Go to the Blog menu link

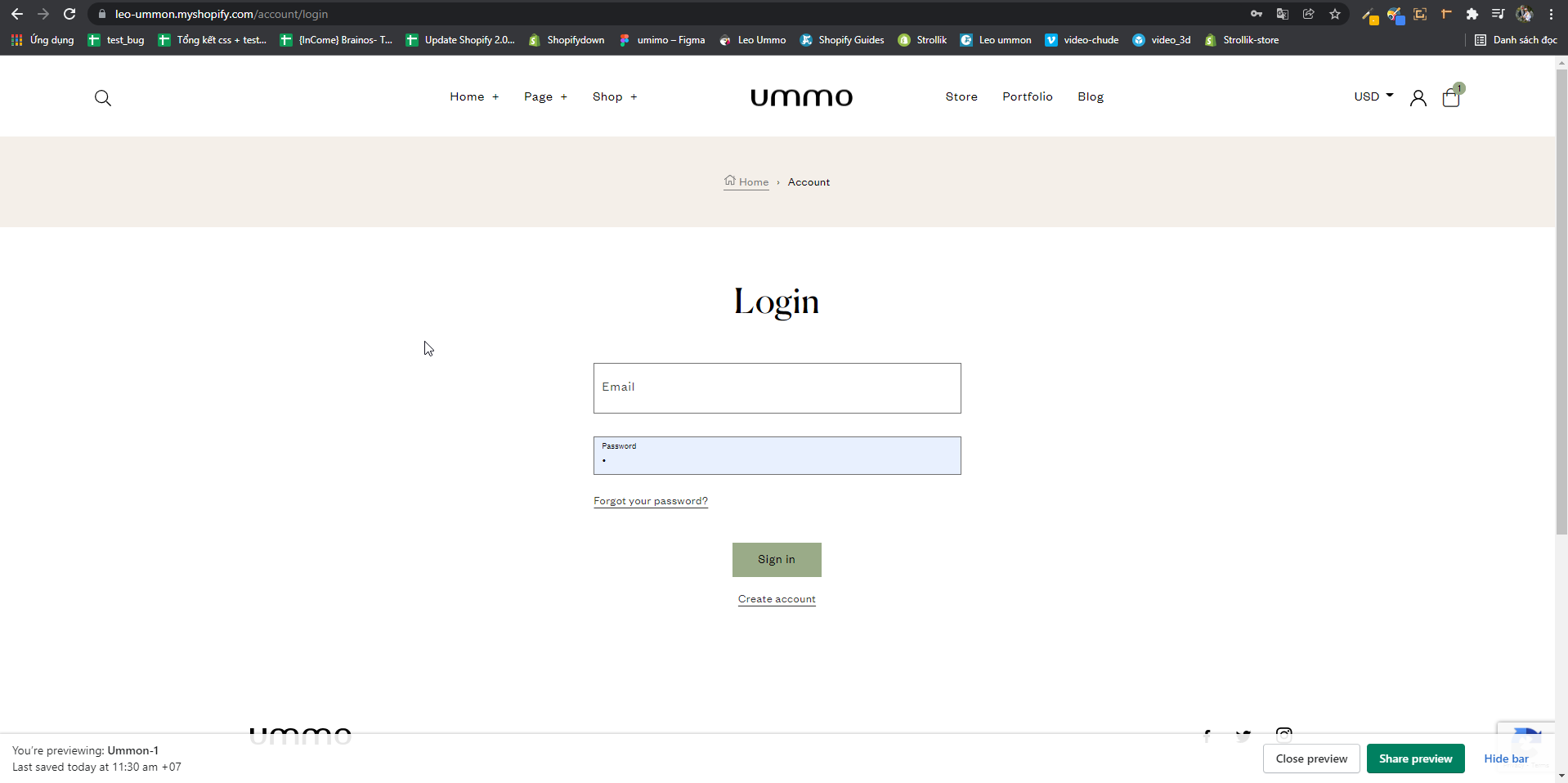[1091, 96]
